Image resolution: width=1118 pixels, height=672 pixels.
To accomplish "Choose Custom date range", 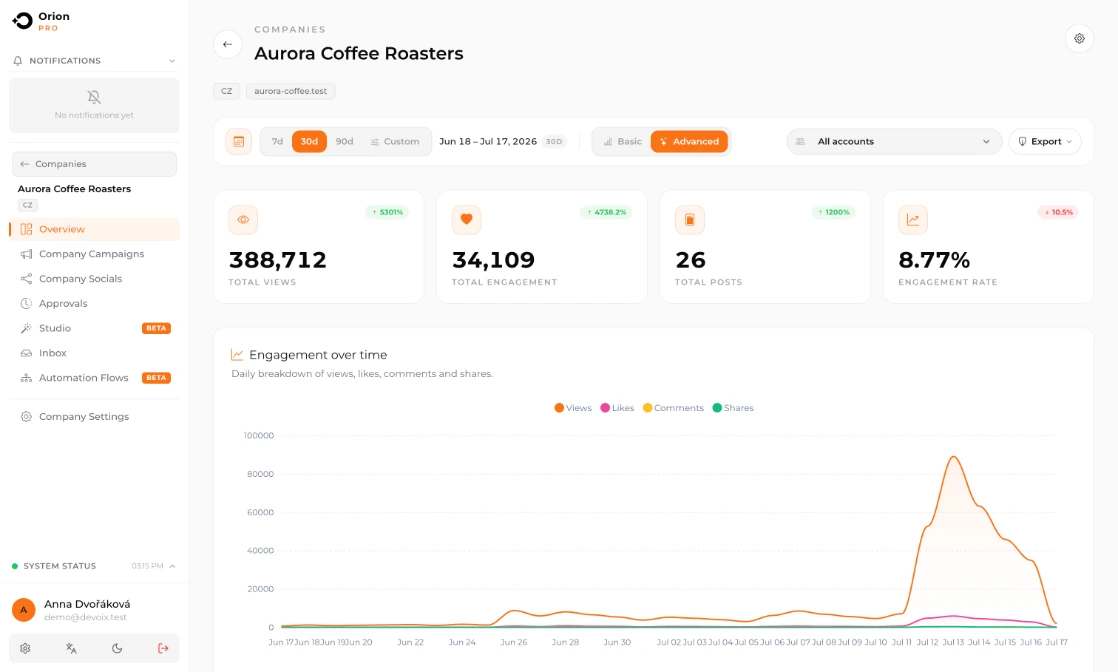I will coord(395,142).
